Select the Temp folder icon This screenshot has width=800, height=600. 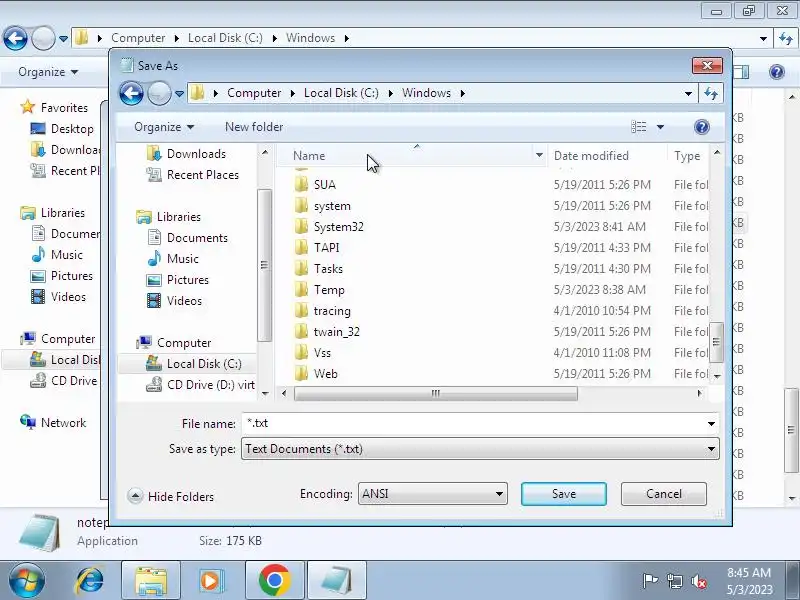(x=302, y=290)
